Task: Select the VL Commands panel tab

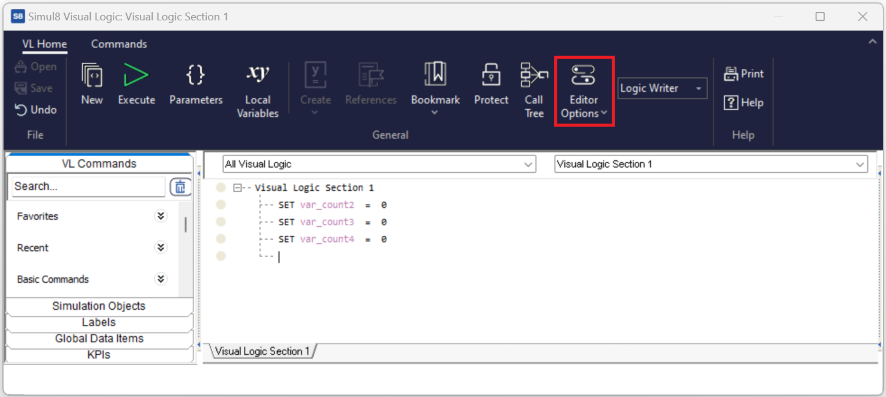Action: pos(99,164)
